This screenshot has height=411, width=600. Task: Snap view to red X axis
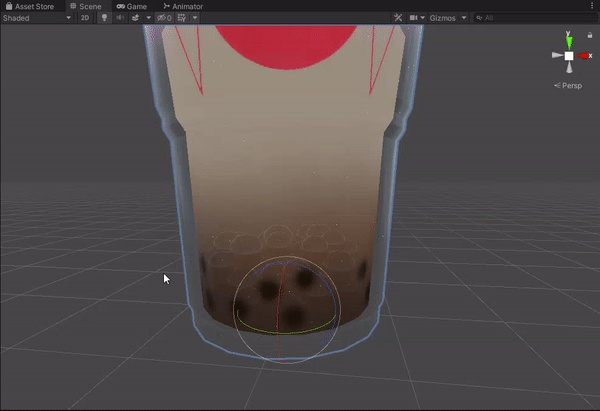coord(584,56)
